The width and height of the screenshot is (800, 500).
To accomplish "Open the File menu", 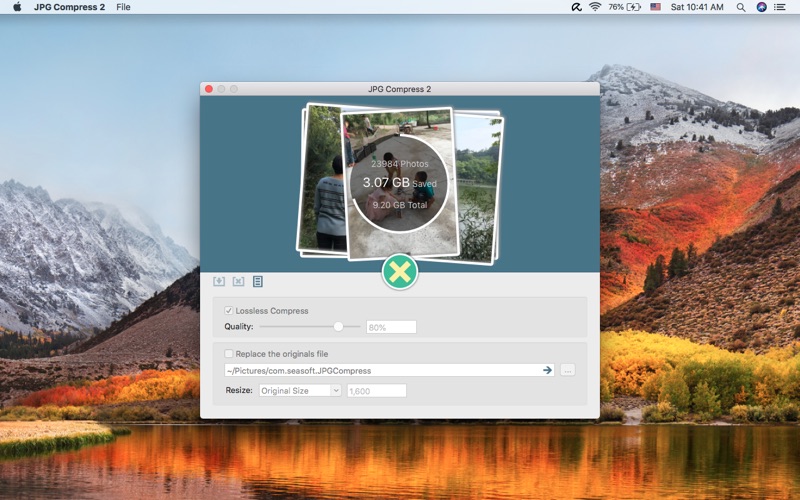I will point(123,7).
